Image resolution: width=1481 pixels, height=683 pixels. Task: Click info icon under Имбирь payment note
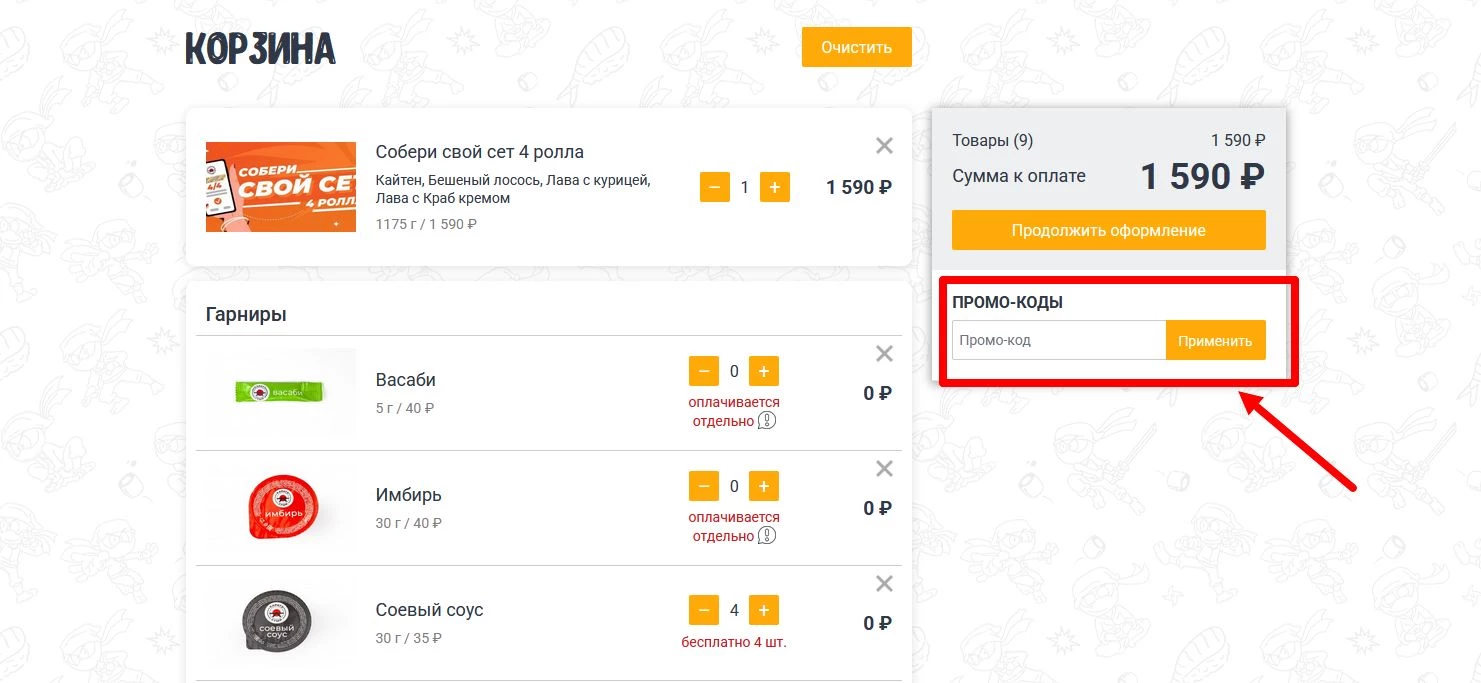pyautogui.click(x=767, y=536)
